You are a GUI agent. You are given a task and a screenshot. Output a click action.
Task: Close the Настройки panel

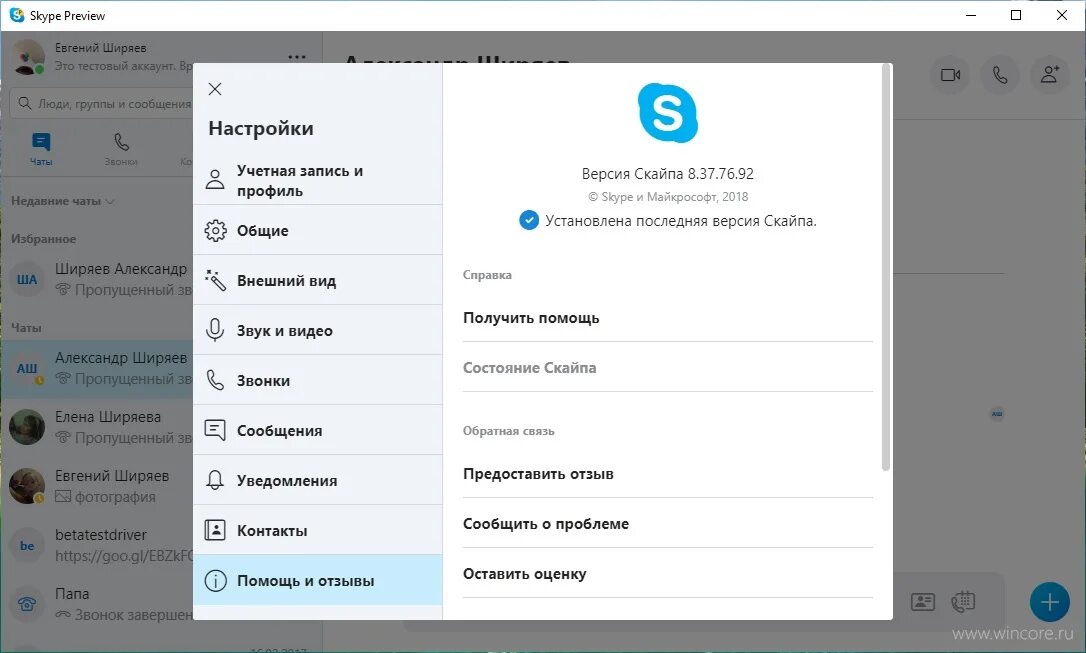click(214, 88)
